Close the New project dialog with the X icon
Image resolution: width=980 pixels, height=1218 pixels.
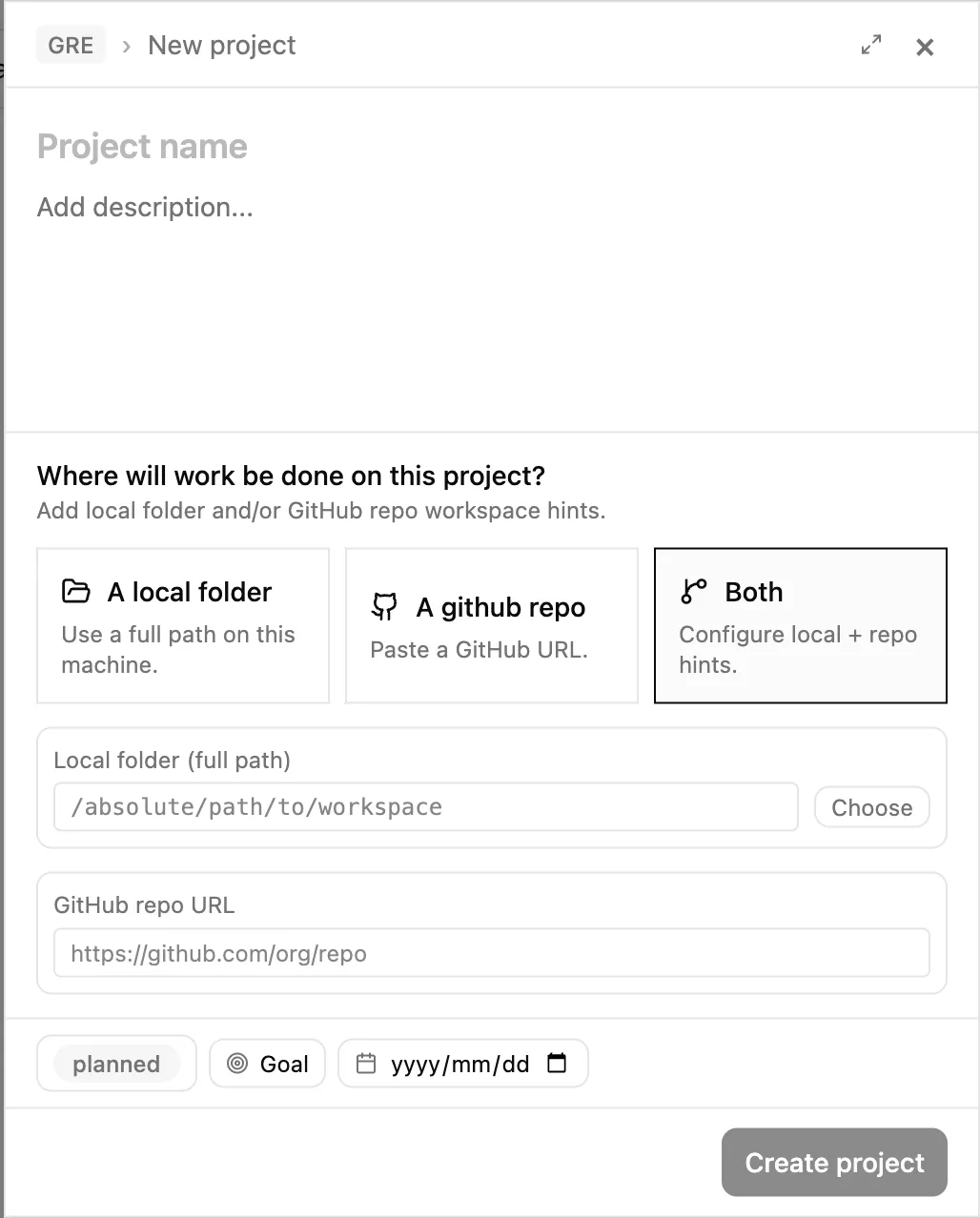[x=924, y=47]
